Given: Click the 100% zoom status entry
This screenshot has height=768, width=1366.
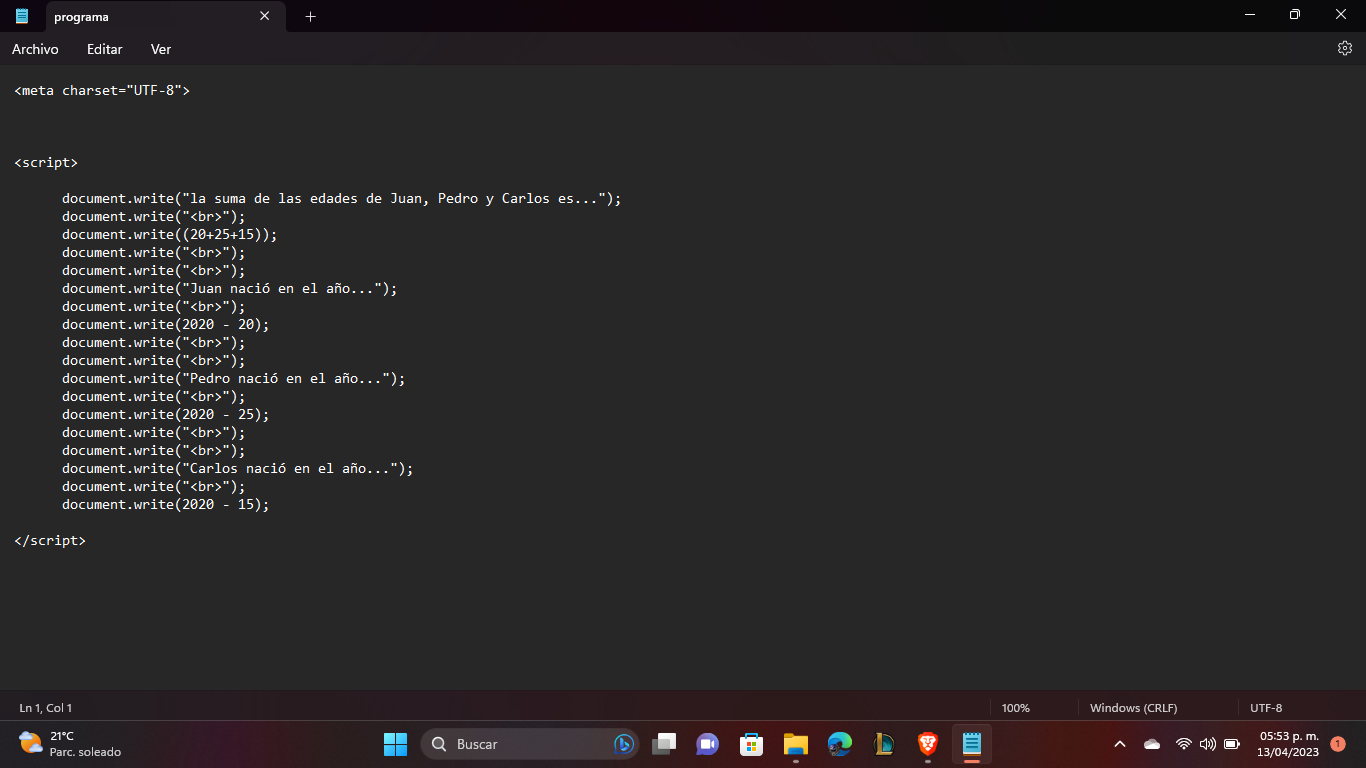Looking at the screenshot, I should [1016, 708].
